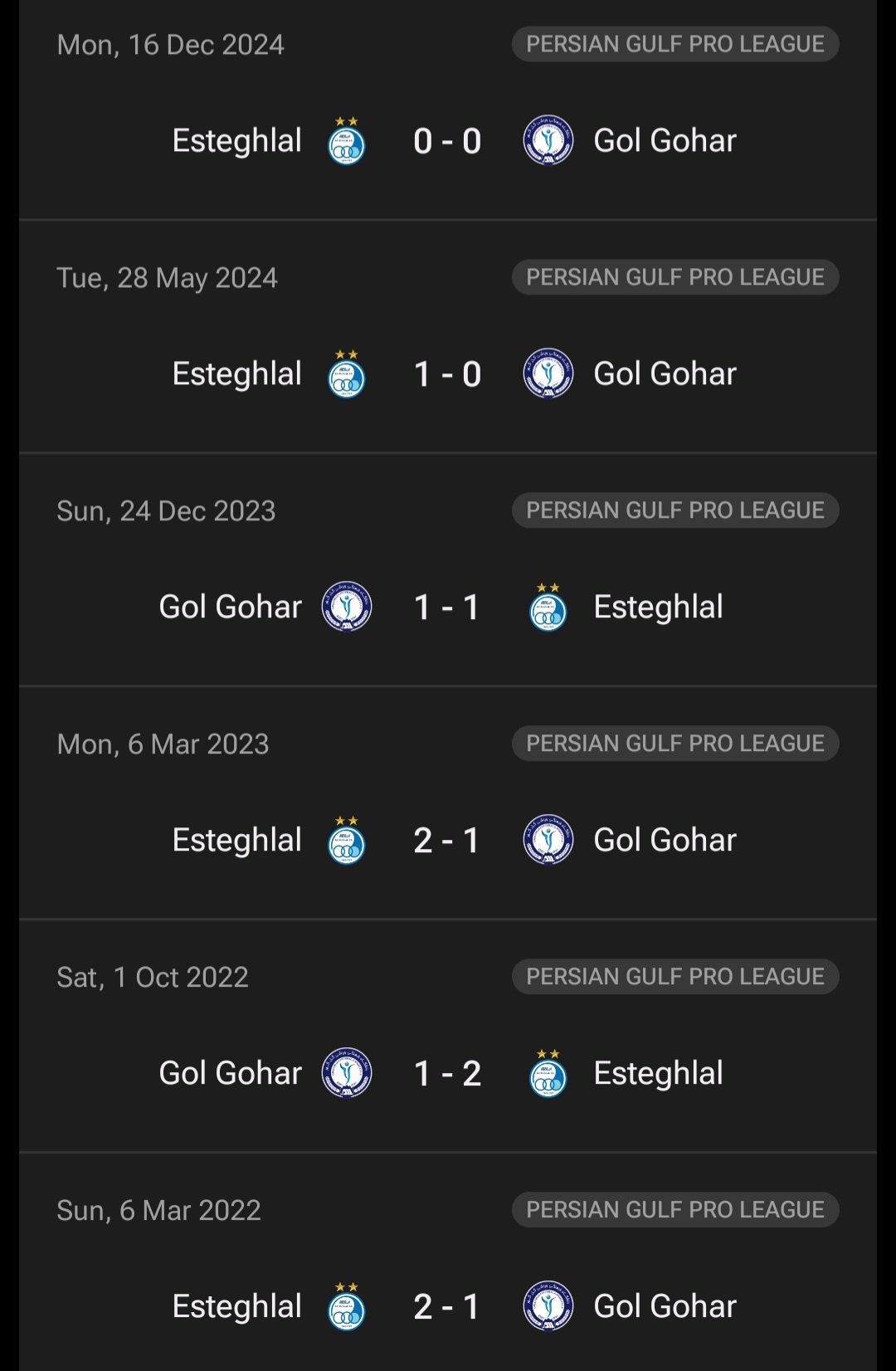The height and width of the screenshot is (1371, 896).
Task: Tap the Gol Gohar crest in 16 Dec 2024 match
Action: click(x=548, y=140)
